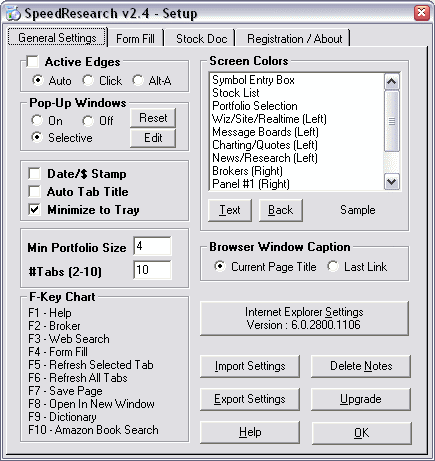Click the Delete Notes button
This screenshot has height=461, width=435.
[x=361, y=366]
